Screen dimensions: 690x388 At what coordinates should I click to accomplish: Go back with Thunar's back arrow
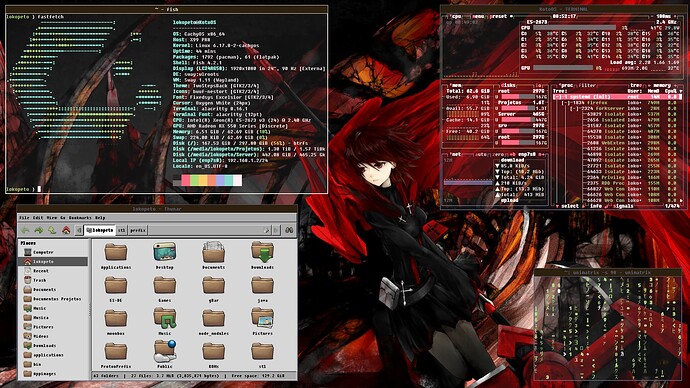pyautogui.click(x=25, y=230)
